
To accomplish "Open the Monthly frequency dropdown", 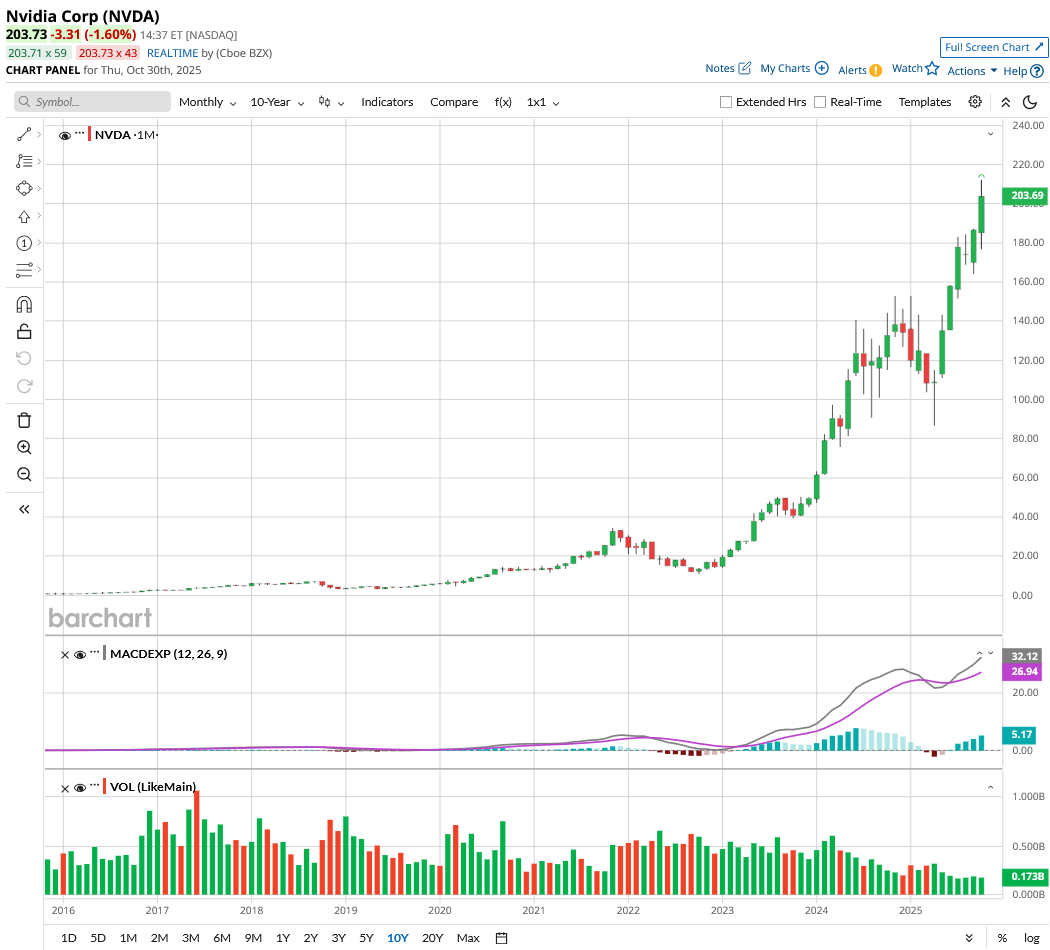I will (x=208, y=102).
